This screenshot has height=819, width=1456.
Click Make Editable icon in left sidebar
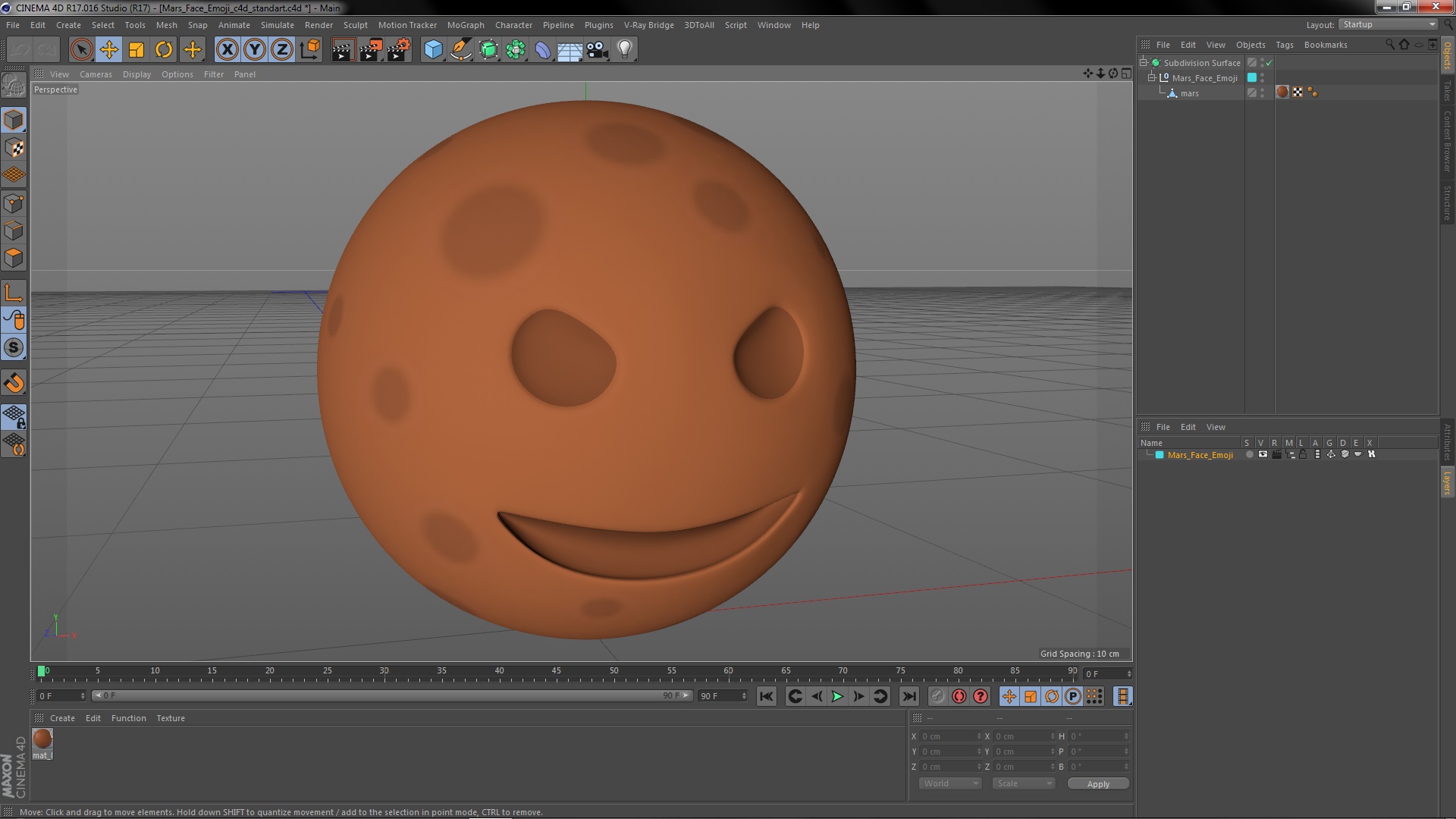tap(14, 85)
